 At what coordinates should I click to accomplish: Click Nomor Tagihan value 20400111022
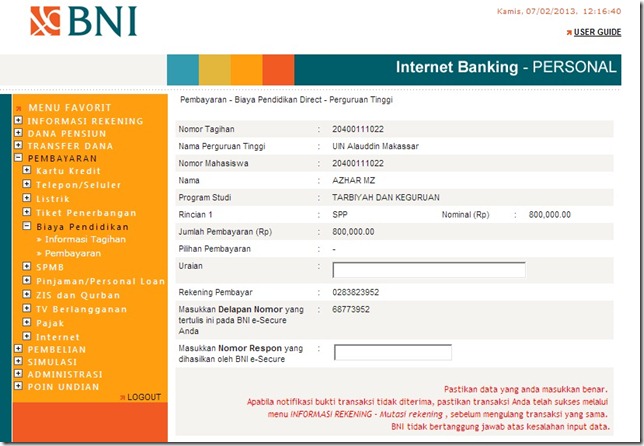tap(358, 129)
